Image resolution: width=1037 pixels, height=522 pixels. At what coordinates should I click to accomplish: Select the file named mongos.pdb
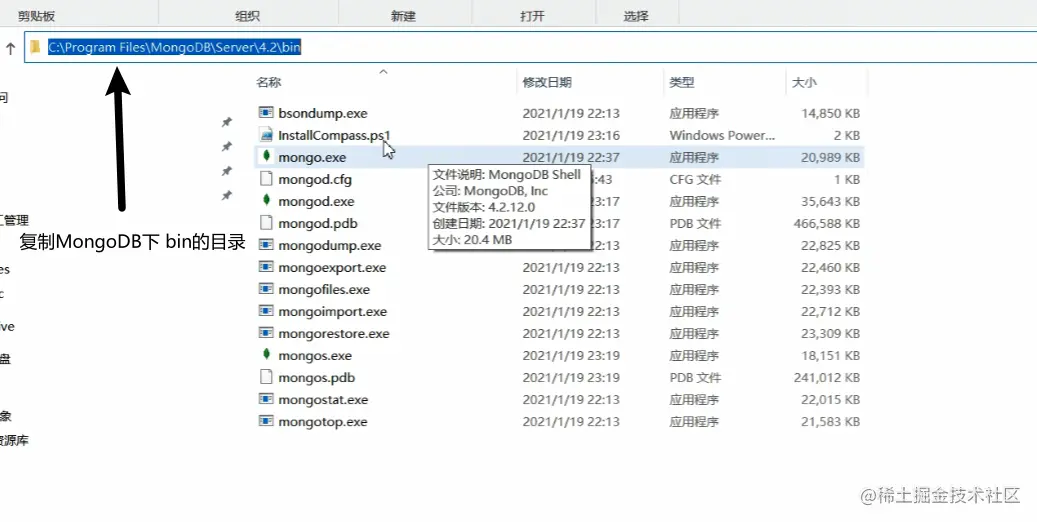tap(317, 378)
